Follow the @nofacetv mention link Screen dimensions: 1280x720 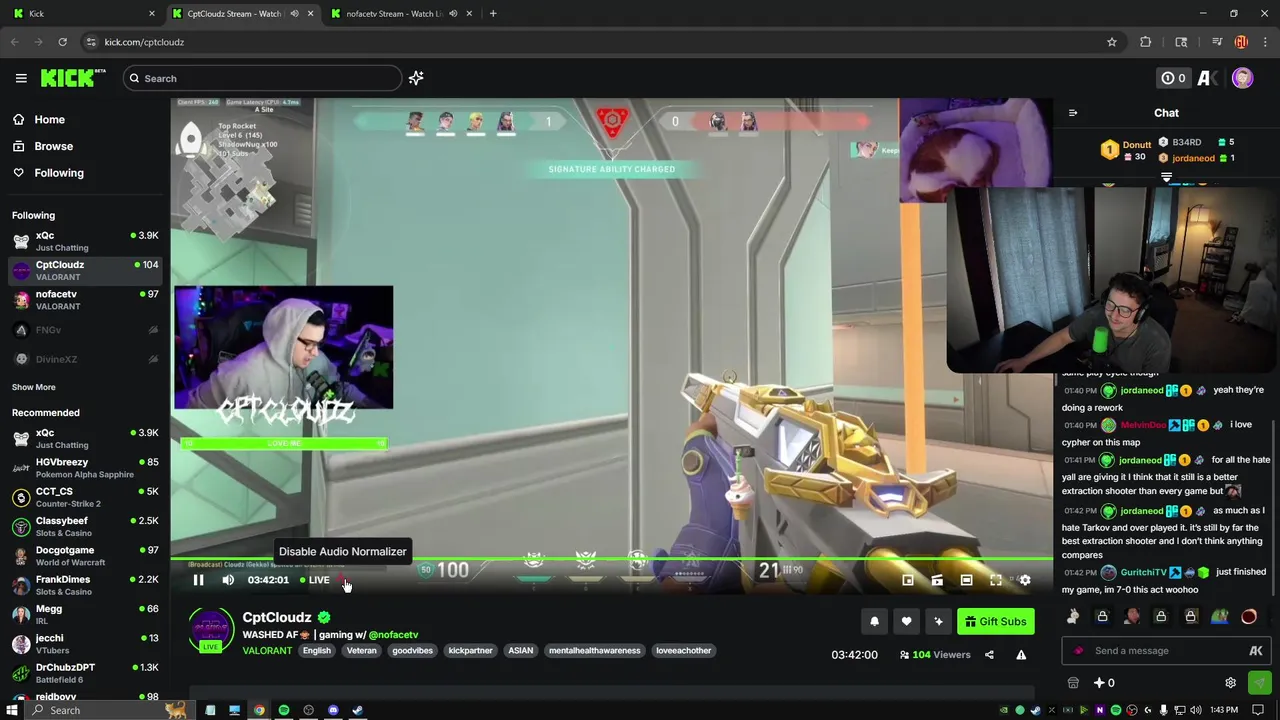pyautogui.click(x=393, y=635)
